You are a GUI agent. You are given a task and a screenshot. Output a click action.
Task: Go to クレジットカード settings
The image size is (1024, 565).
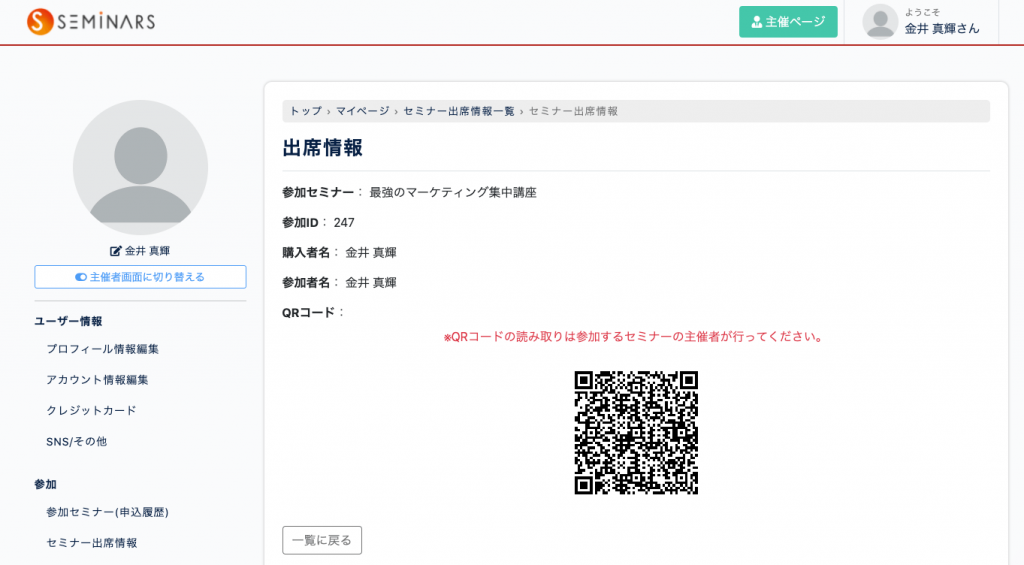pyautogui.click(x=91, y=410)
